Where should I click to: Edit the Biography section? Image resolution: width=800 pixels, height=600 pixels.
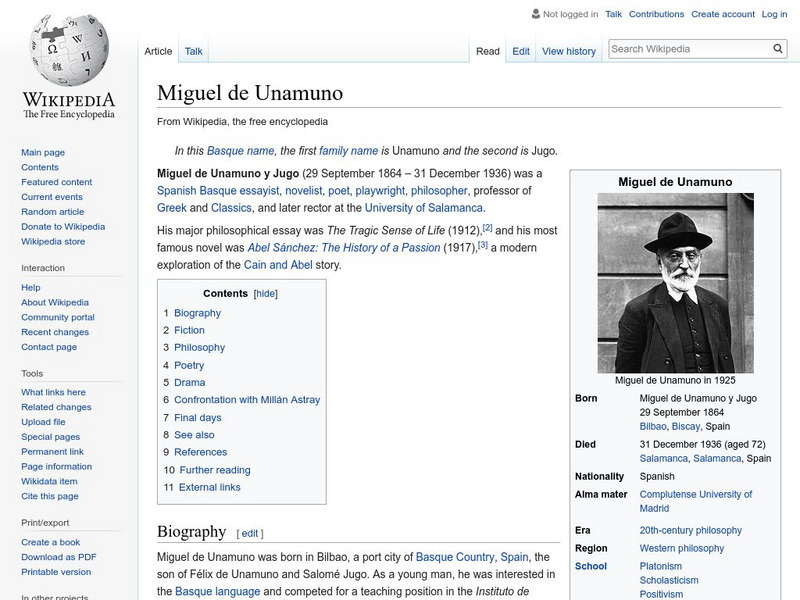coord(250,533)
